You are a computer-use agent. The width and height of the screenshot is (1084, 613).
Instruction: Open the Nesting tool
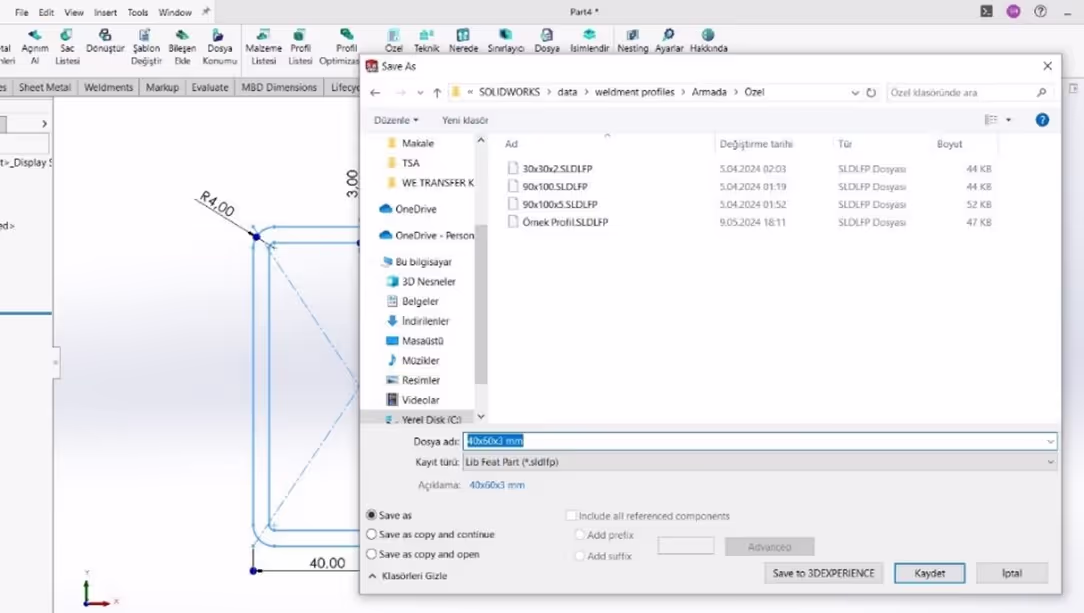tap(633, 41)
